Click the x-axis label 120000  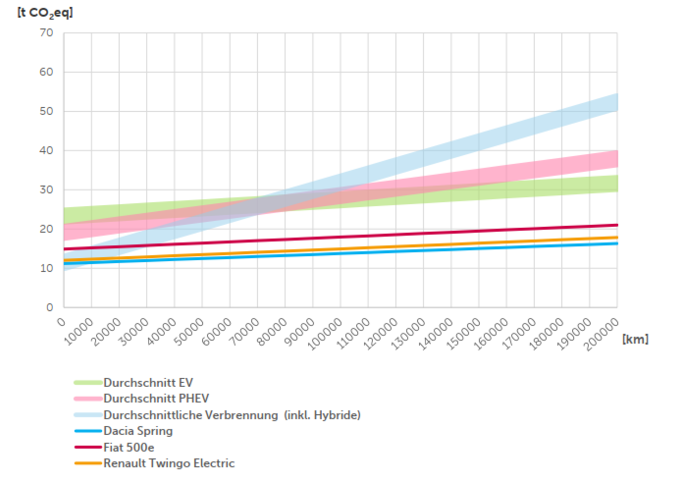pos(381,333)
